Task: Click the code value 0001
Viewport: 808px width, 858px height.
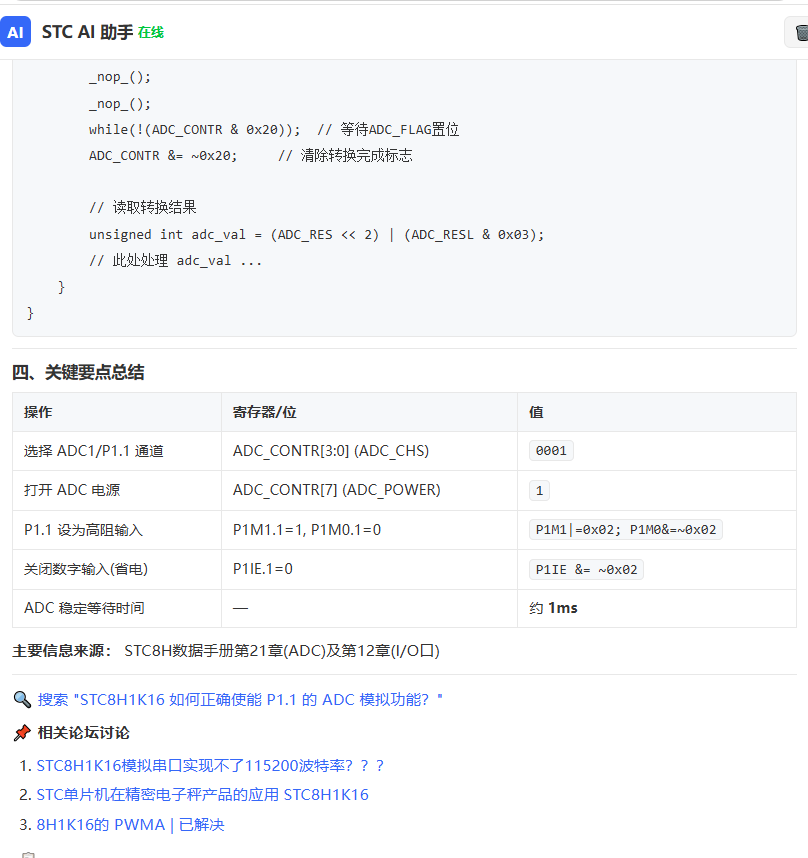Action: (551, 451)
